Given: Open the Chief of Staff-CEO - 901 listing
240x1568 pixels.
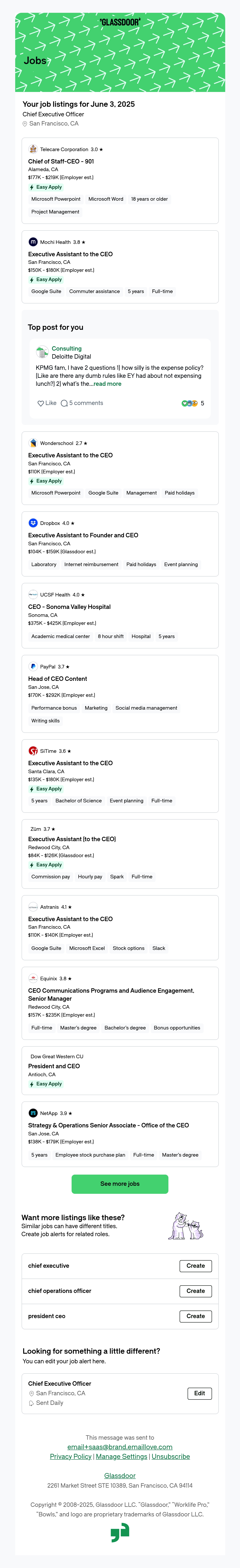Looking at the screenshot, I should point(61,161).
